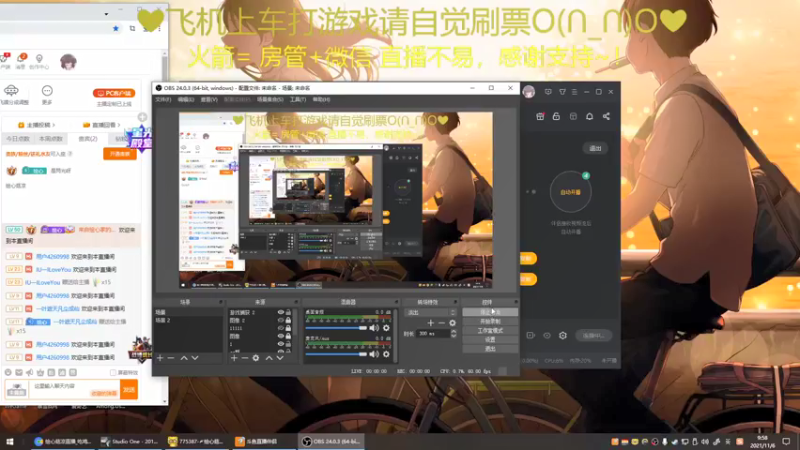Move the scene up in the scenes list

point(184,358)
